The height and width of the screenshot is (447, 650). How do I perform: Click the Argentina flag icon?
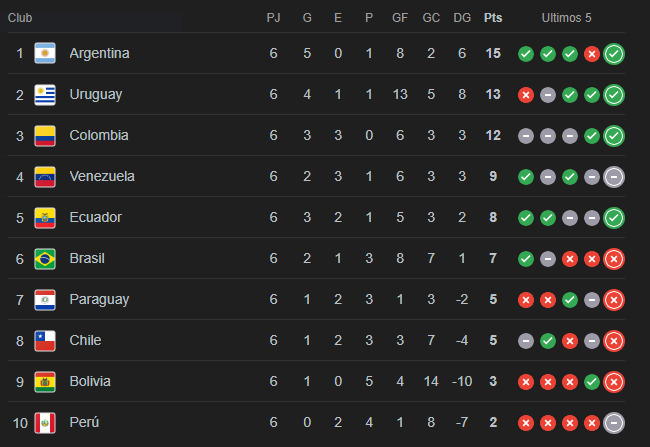(45, 53)
